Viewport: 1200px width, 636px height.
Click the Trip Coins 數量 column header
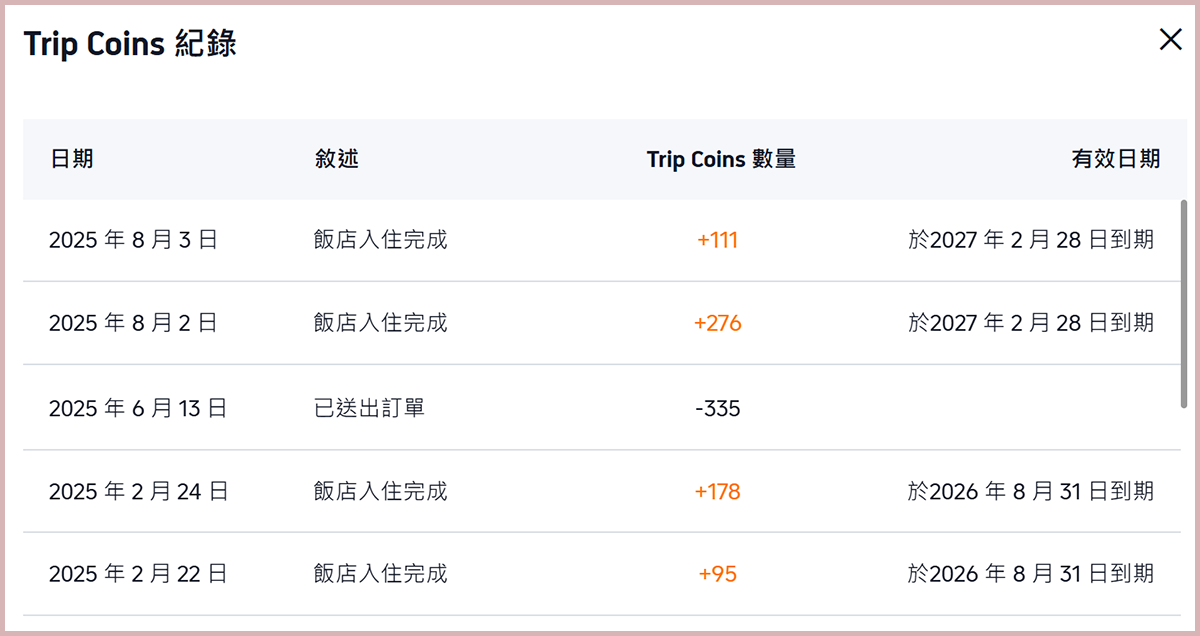pyautogui.click(x=721, y=159)
